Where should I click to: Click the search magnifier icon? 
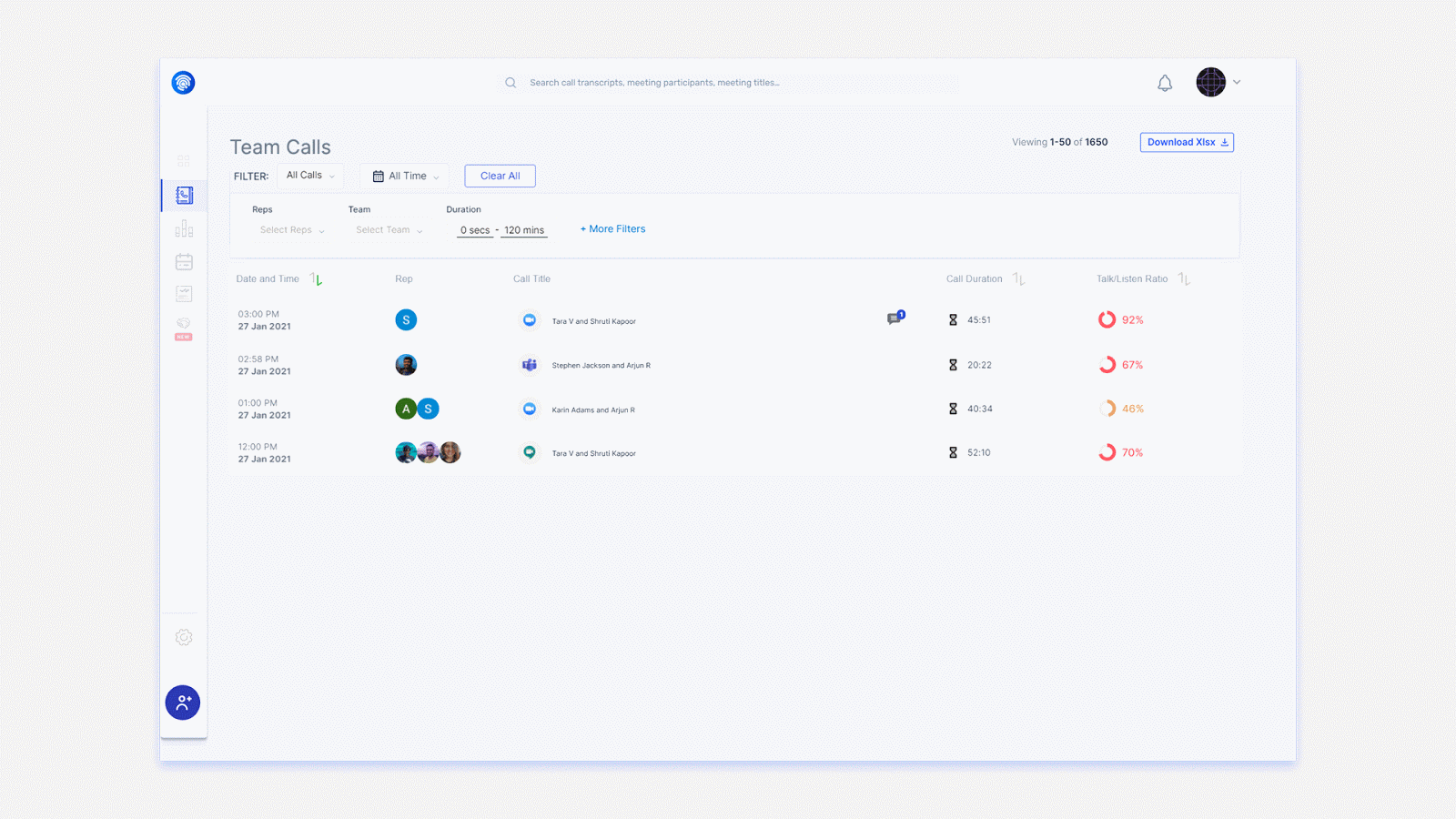(511, 83)
